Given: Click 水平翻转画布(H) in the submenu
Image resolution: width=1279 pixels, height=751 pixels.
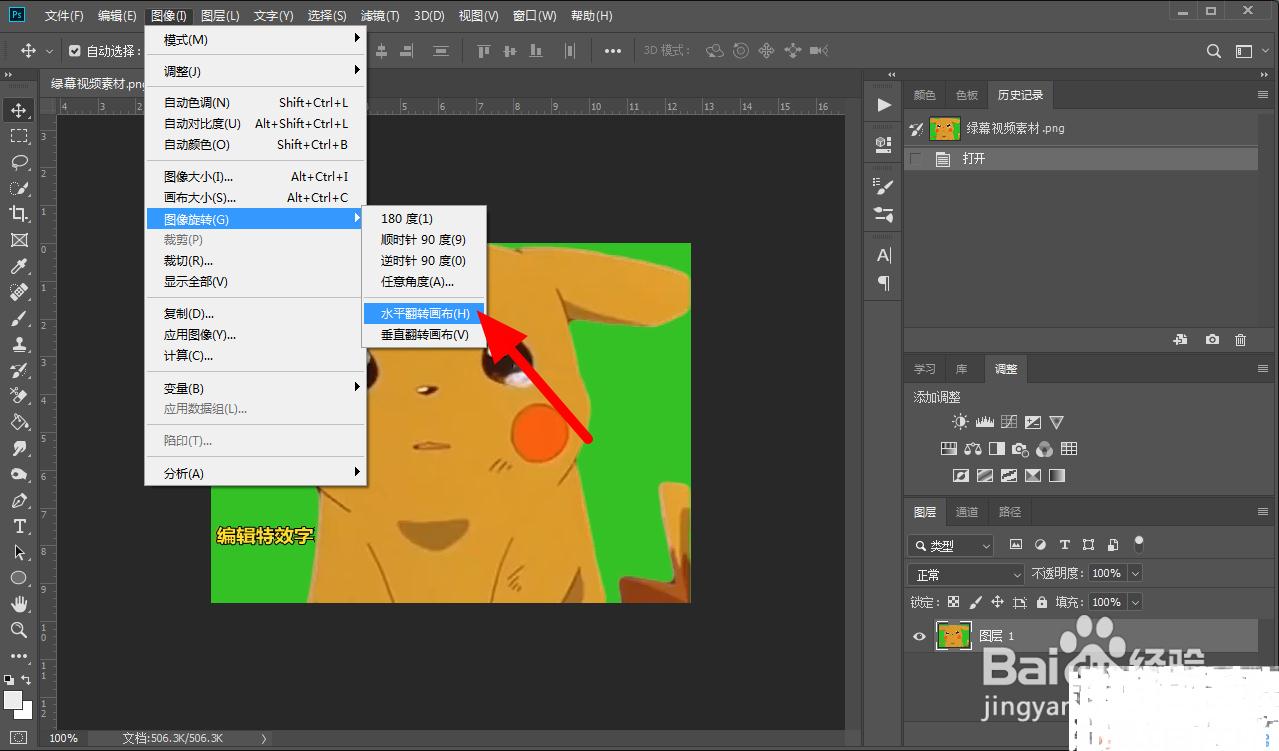Looking at the screenshot, I should pyautogui.click(x=424, y=314).
